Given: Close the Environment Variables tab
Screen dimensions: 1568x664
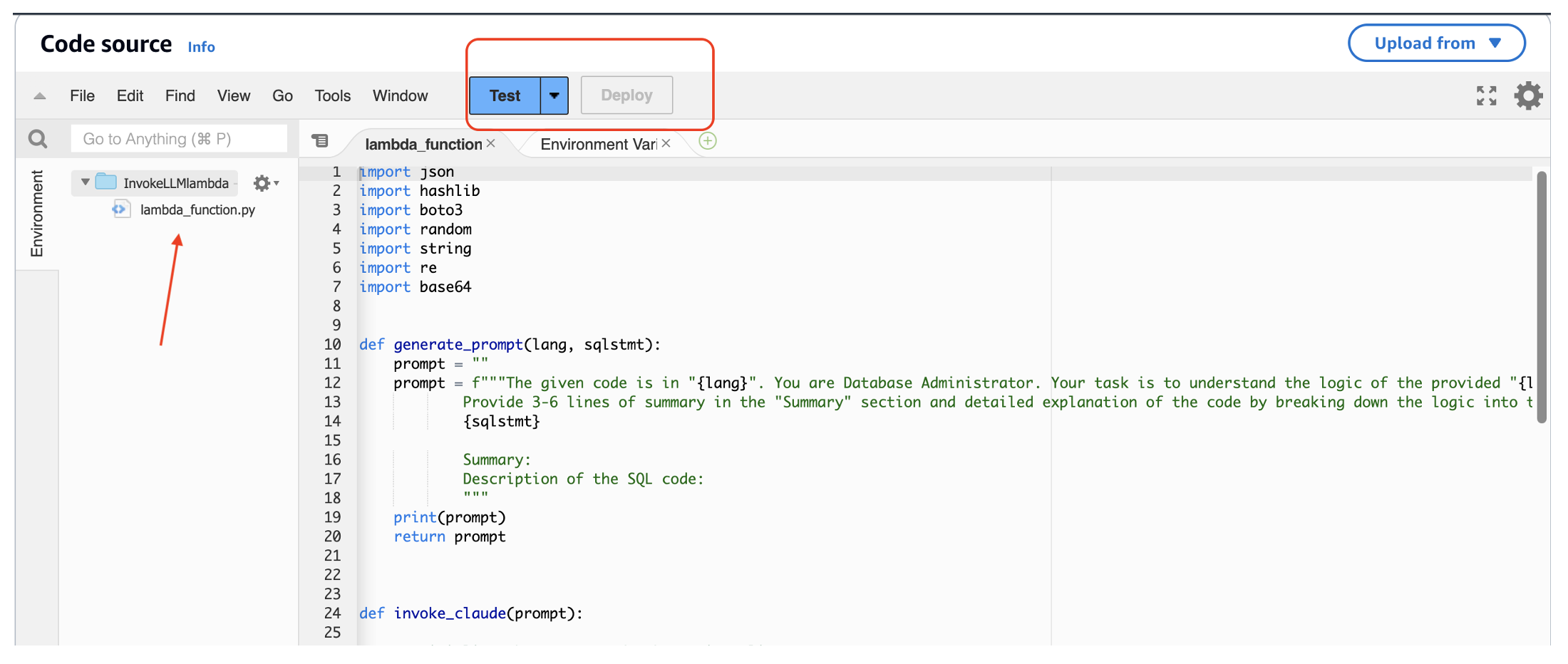Looking at the screenshot, I should 666,143.
